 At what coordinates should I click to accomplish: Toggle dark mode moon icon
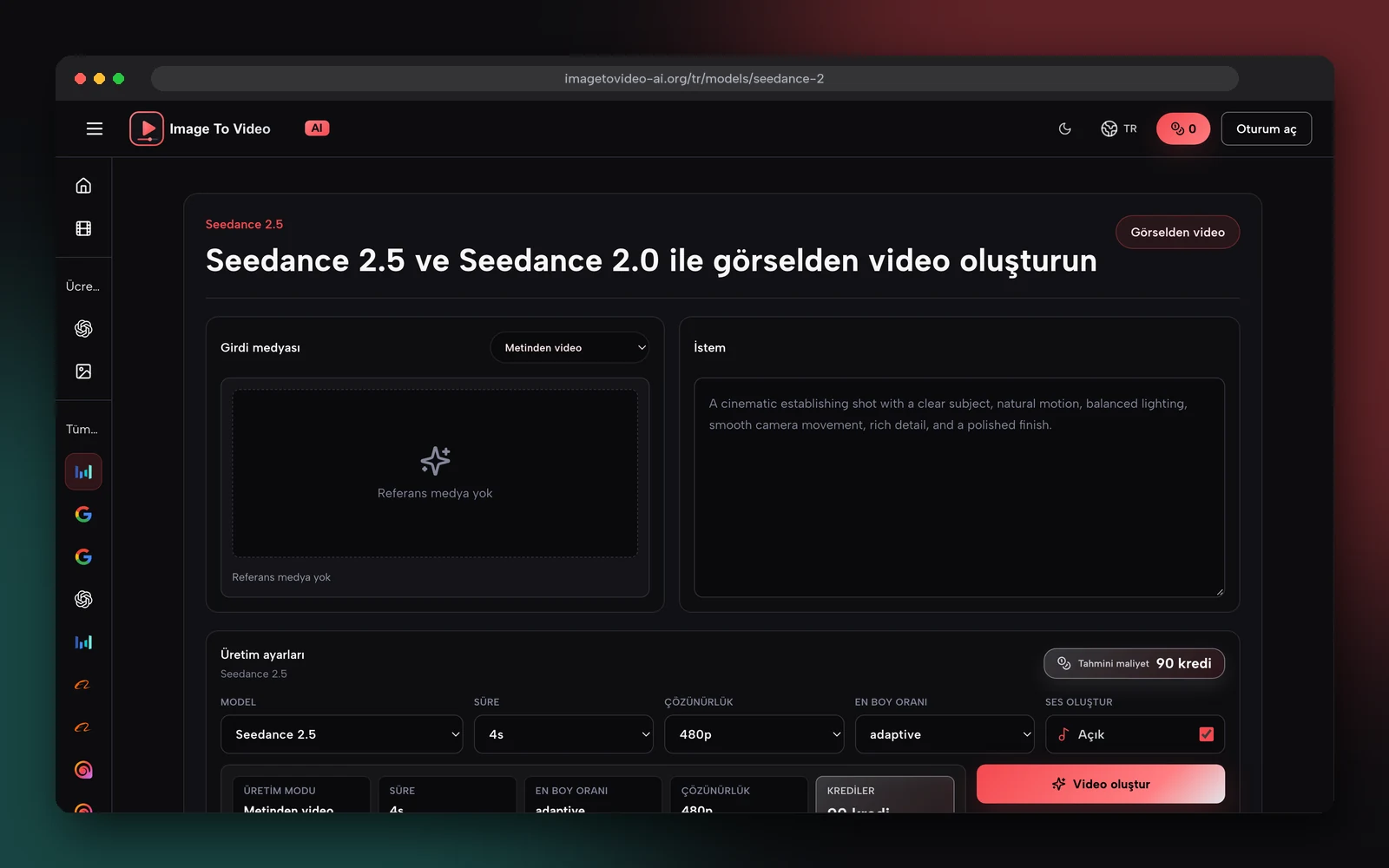pos(1065,128)
